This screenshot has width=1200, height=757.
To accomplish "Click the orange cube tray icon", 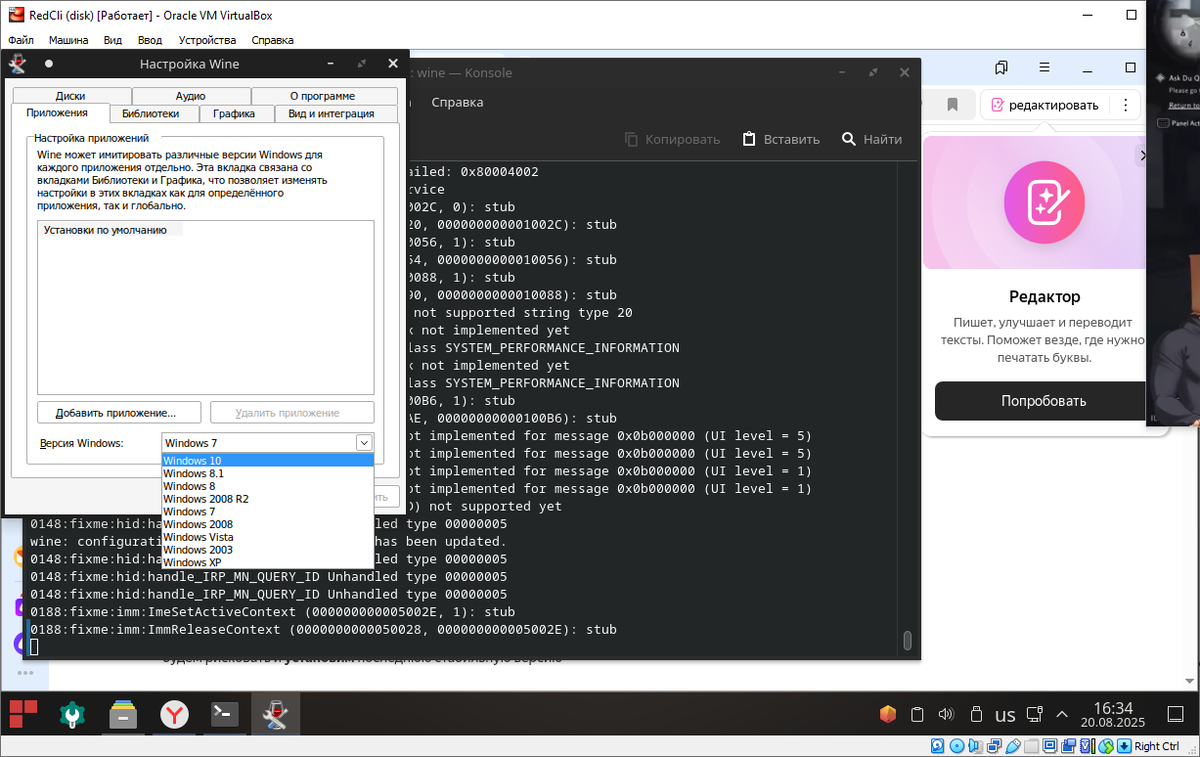I will 887,714.
